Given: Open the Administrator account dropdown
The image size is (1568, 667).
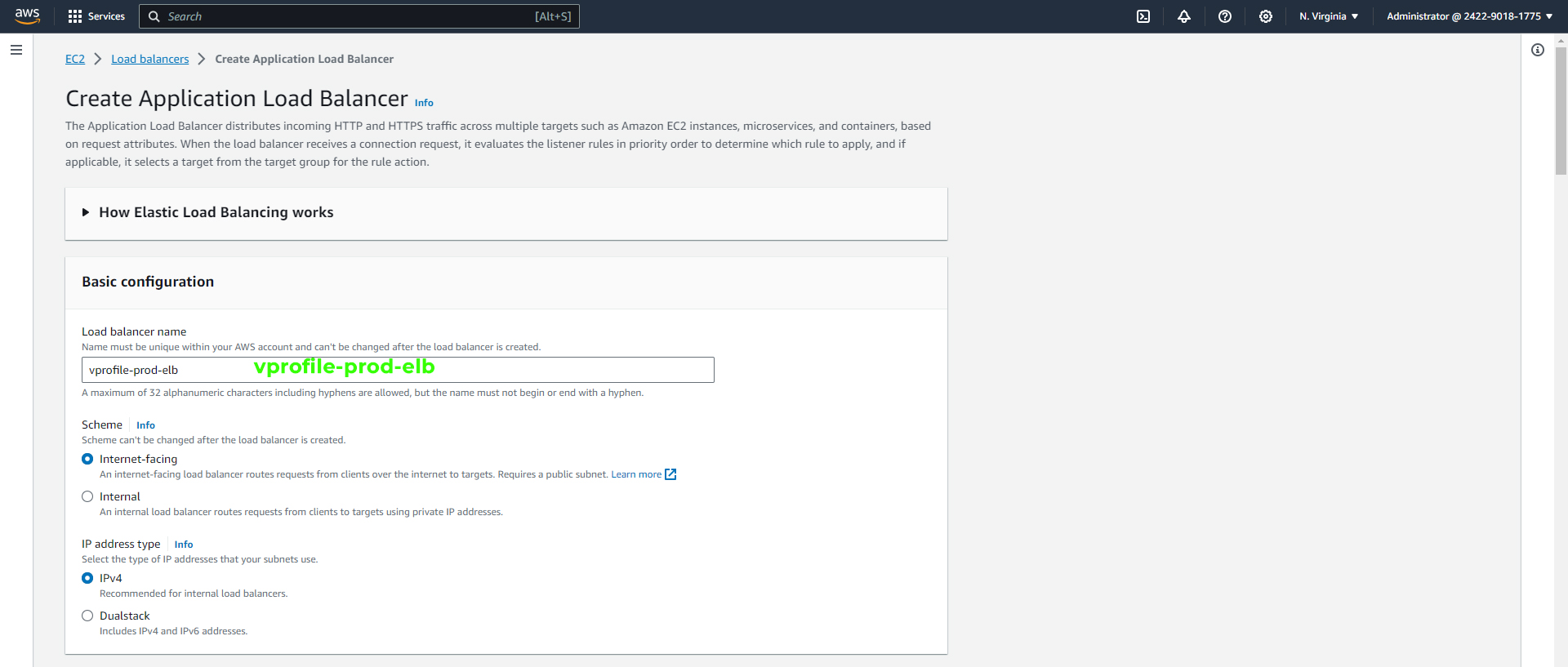Looking at the screenshot, I should coord(1470,16).
